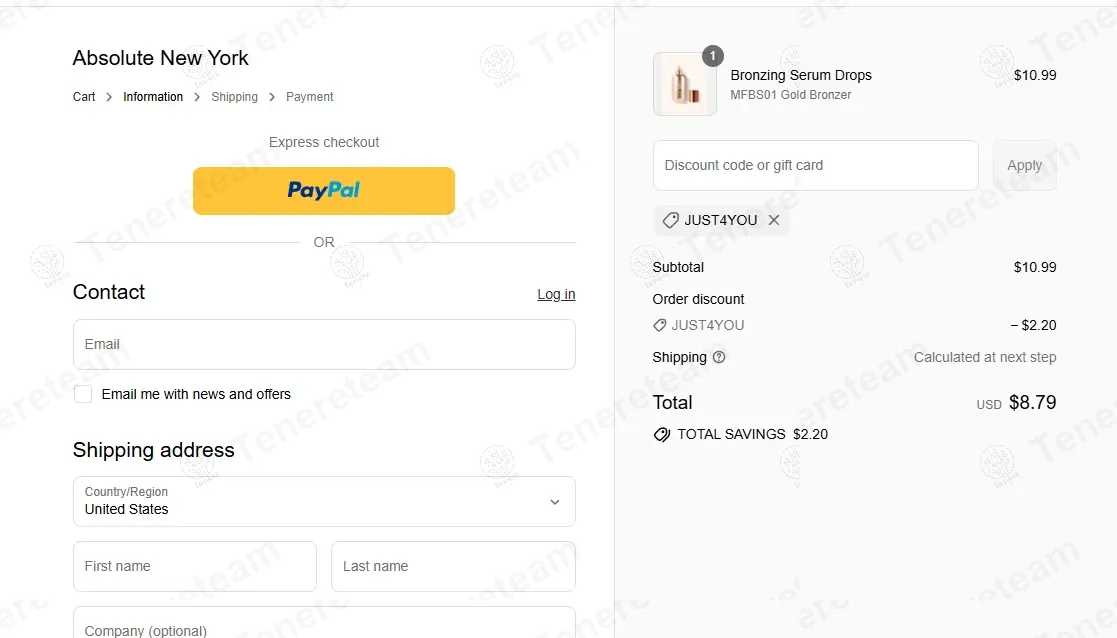Click the Log in link

click(x=556, y=294)
